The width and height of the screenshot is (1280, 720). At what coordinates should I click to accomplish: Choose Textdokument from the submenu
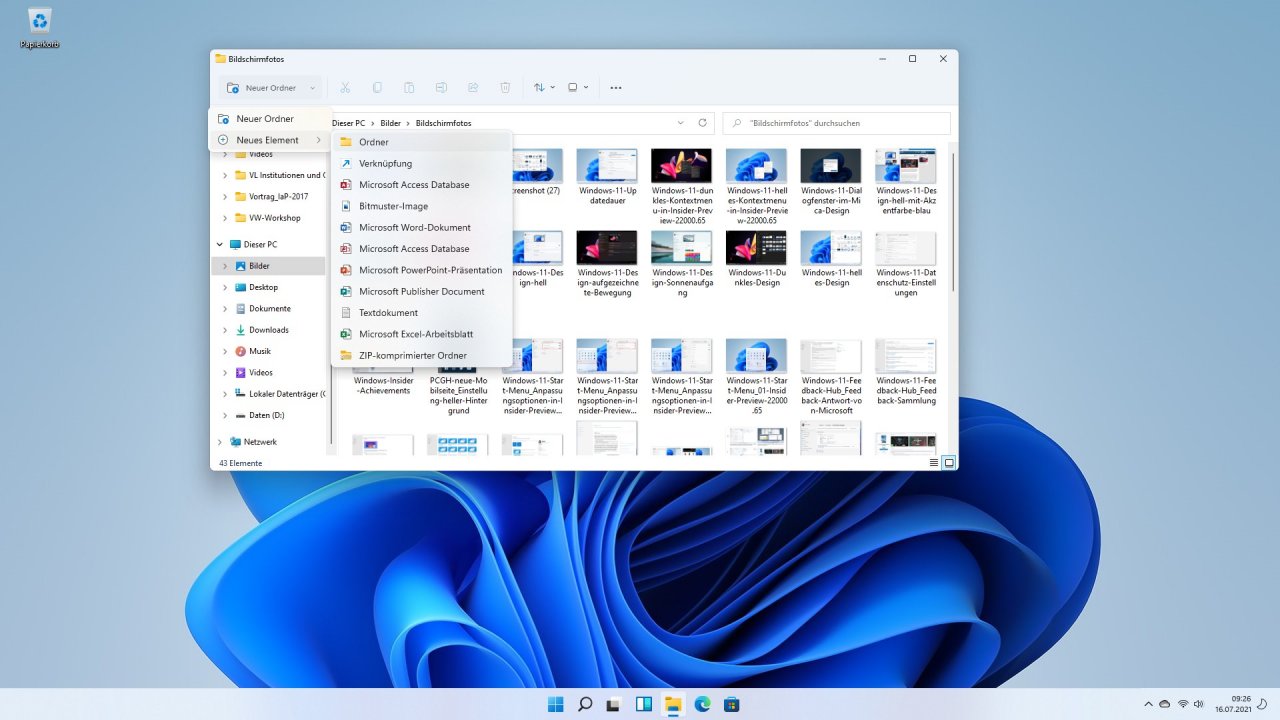421,312
